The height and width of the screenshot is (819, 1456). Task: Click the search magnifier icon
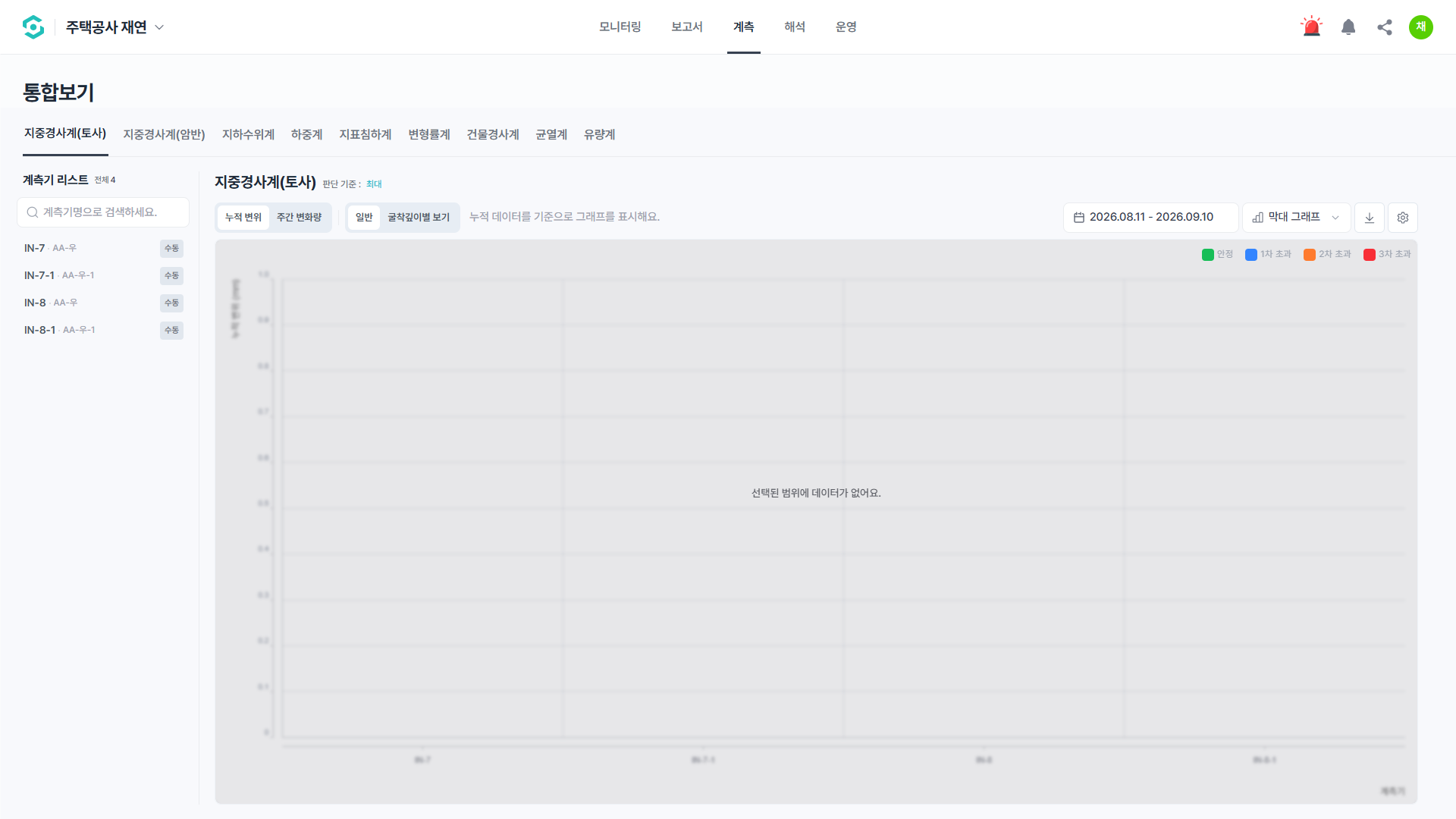33,212
